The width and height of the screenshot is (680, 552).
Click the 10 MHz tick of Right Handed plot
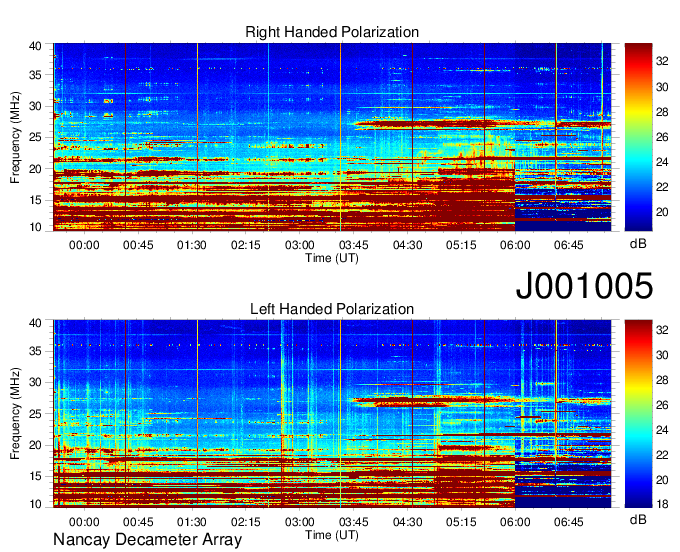35,227
